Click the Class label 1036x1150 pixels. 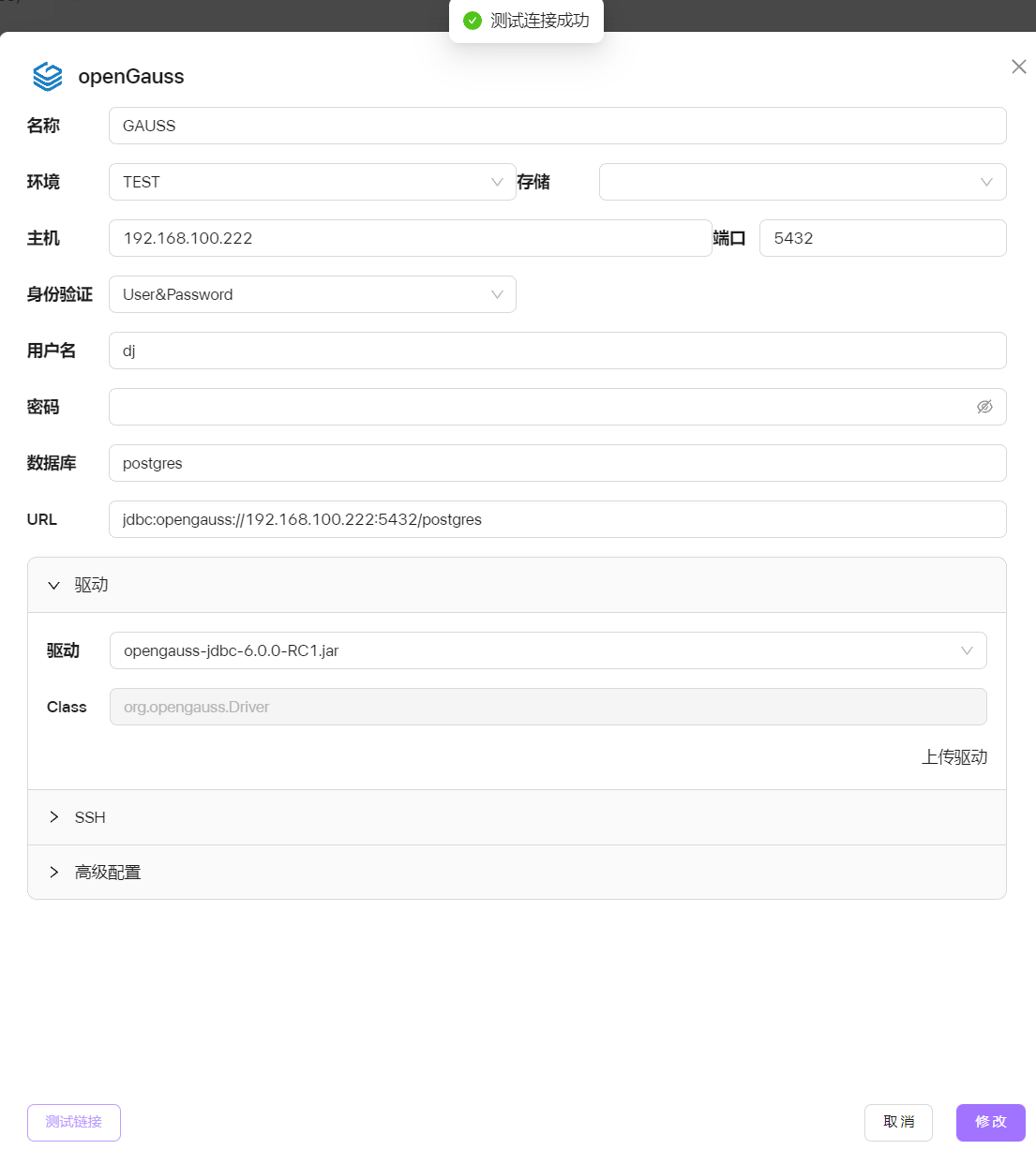67,707
